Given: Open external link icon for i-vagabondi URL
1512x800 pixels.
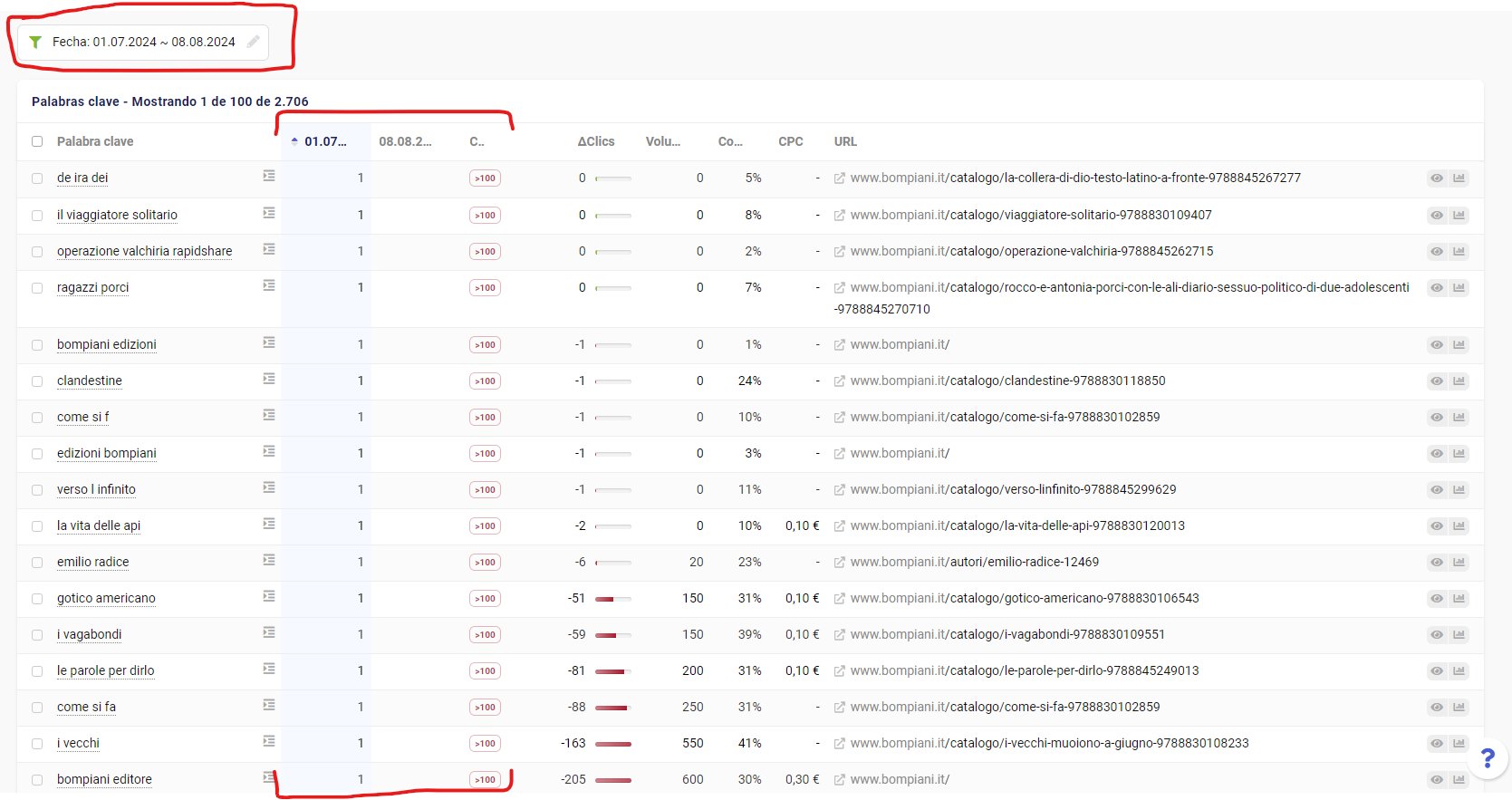Looking at the screenshot, I should point(840,634).
